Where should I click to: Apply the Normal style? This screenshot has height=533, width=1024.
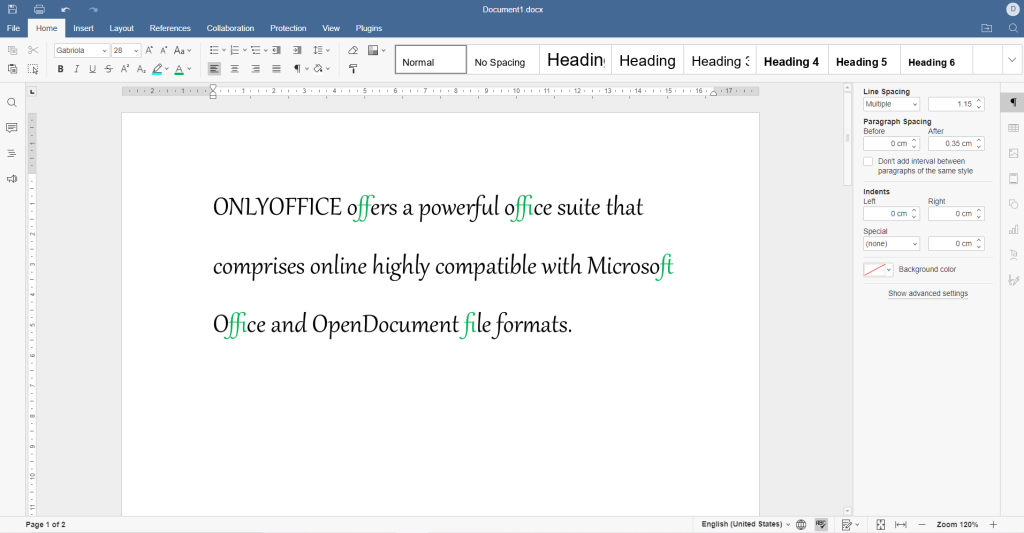tap(431, 59)
